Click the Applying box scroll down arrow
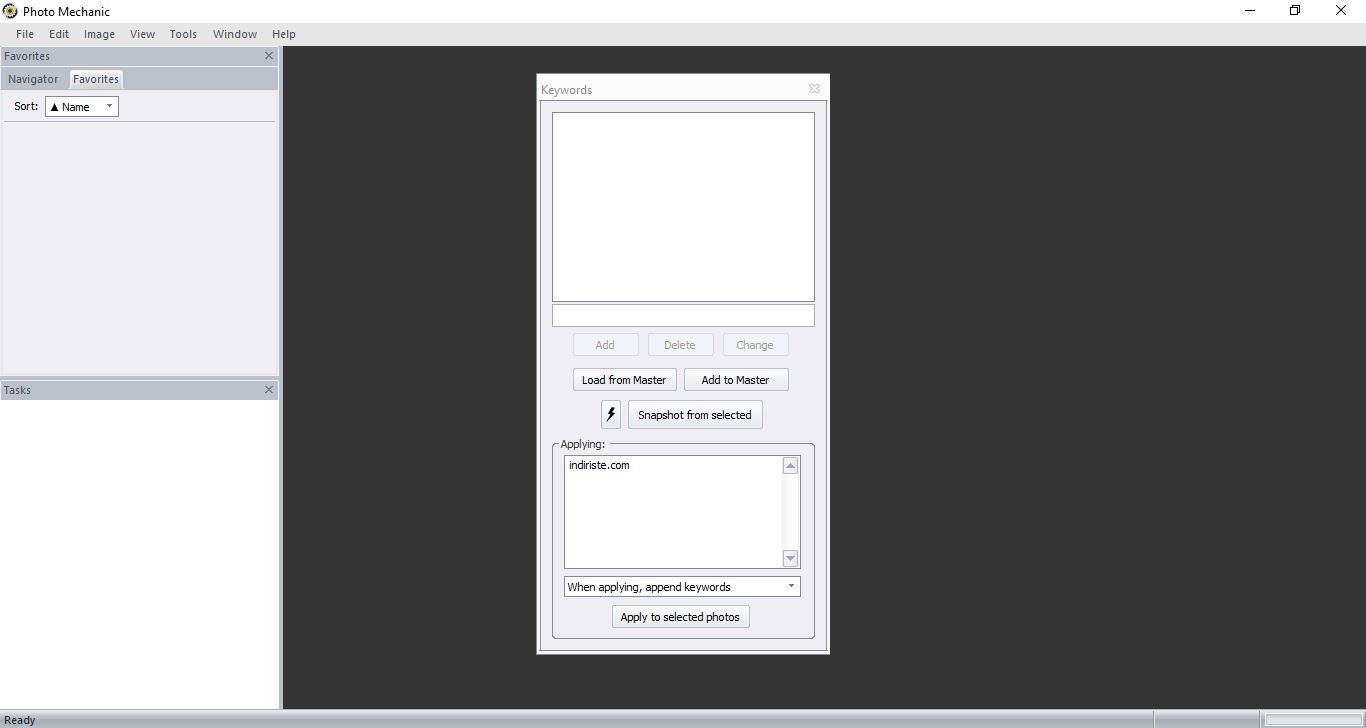The height and width of the screenshot is (728, 1366). 790,558
